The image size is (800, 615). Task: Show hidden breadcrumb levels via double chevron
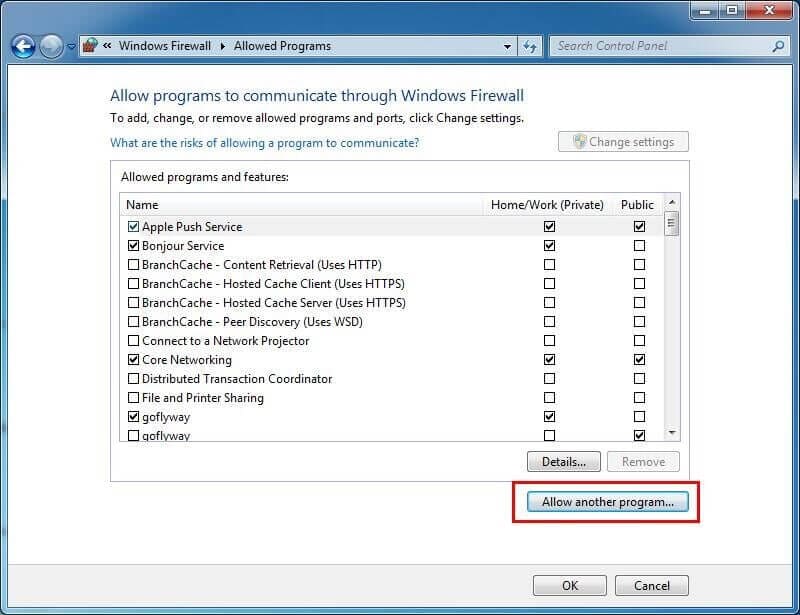click(107, 45)
